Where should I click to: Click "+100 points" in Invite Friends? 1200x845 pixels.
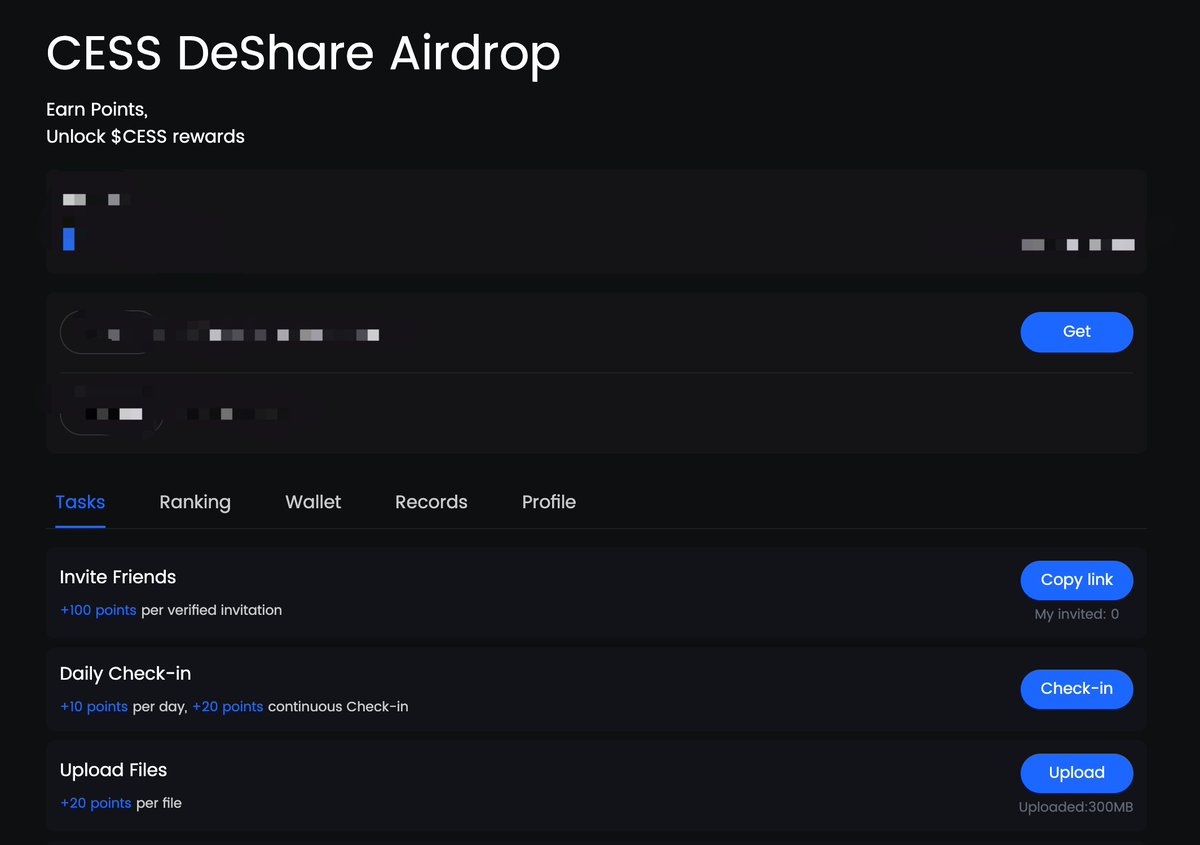point(98,610)
